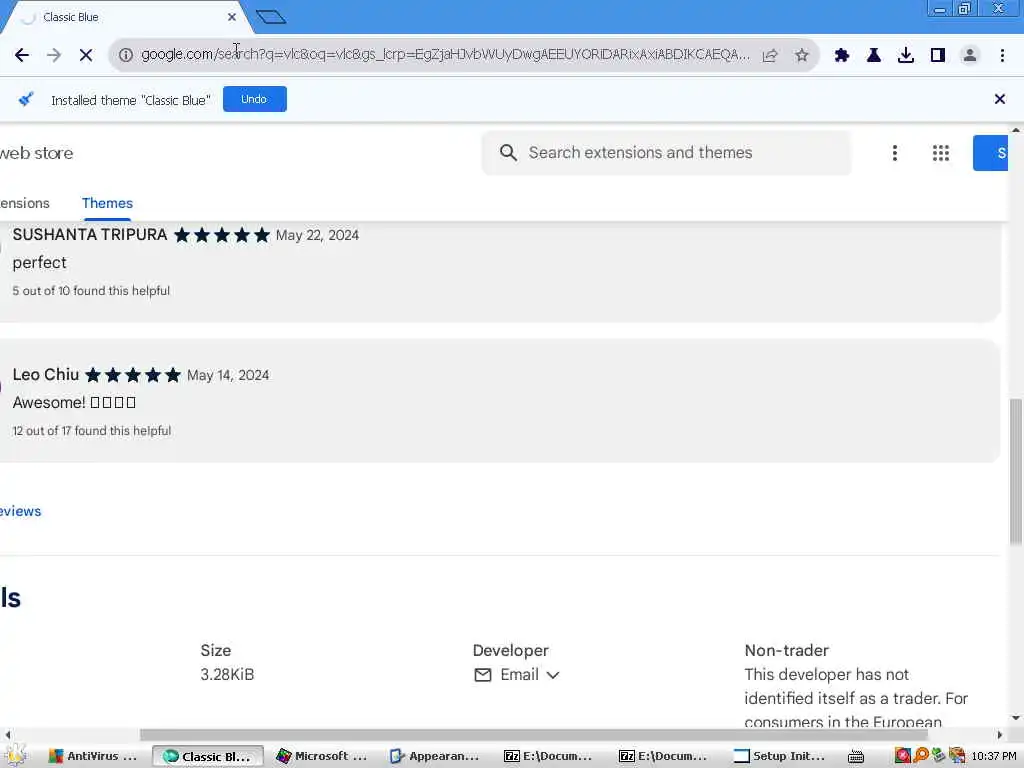This screenshot has height=768, width=1024.
Task: Close the Classic Blue tab
Action: (231, 17)
